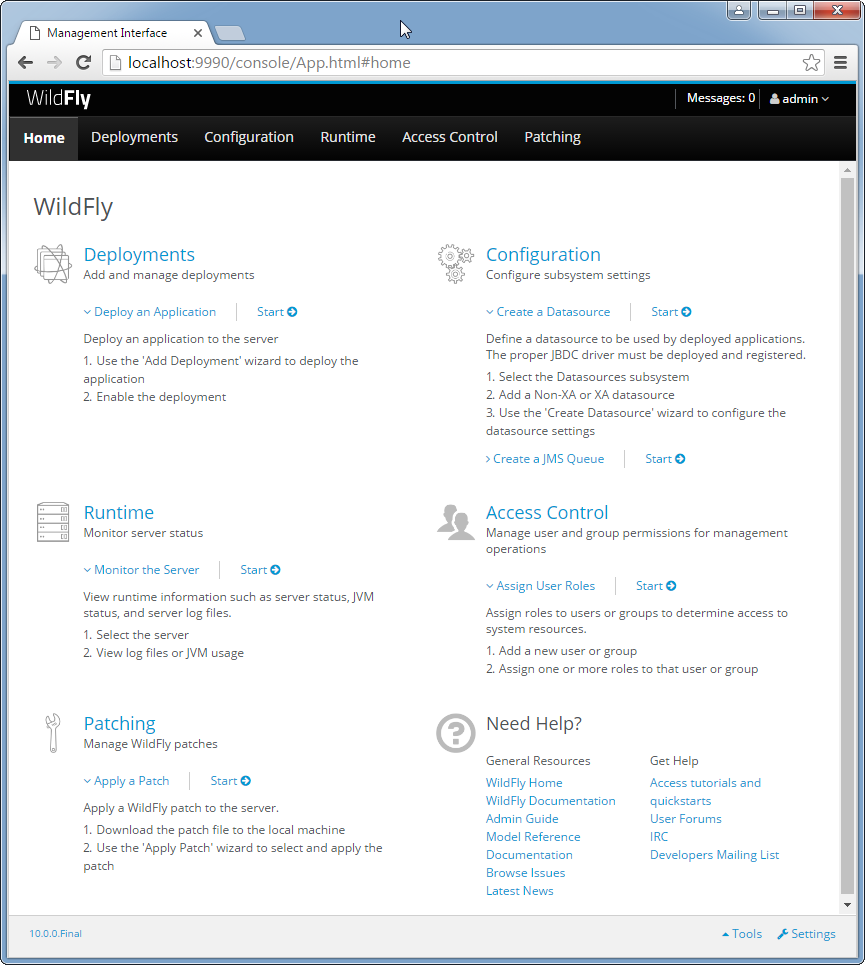Click the Chrome user profile icon
Screen dimensions: 865x965
pyautogui.click(x=739, y=10)
